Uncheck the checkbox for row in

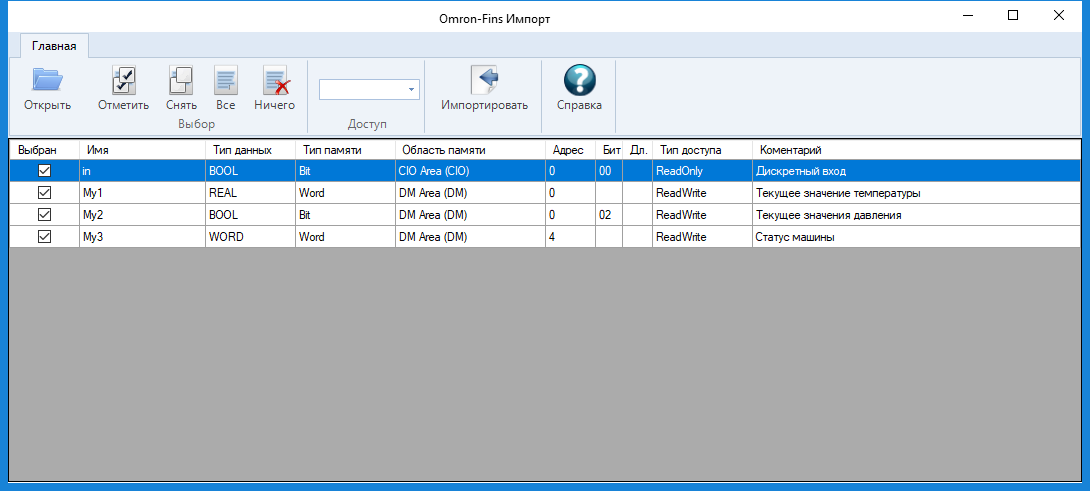pos(44,170)
